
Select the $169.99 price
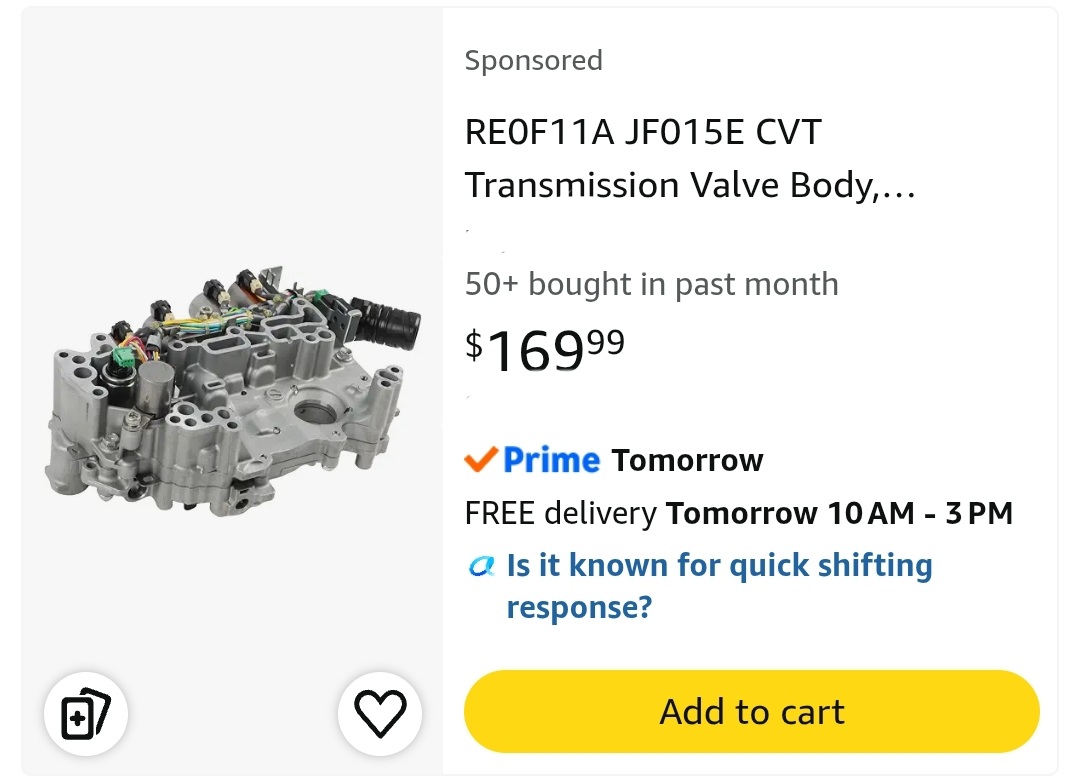545,349
